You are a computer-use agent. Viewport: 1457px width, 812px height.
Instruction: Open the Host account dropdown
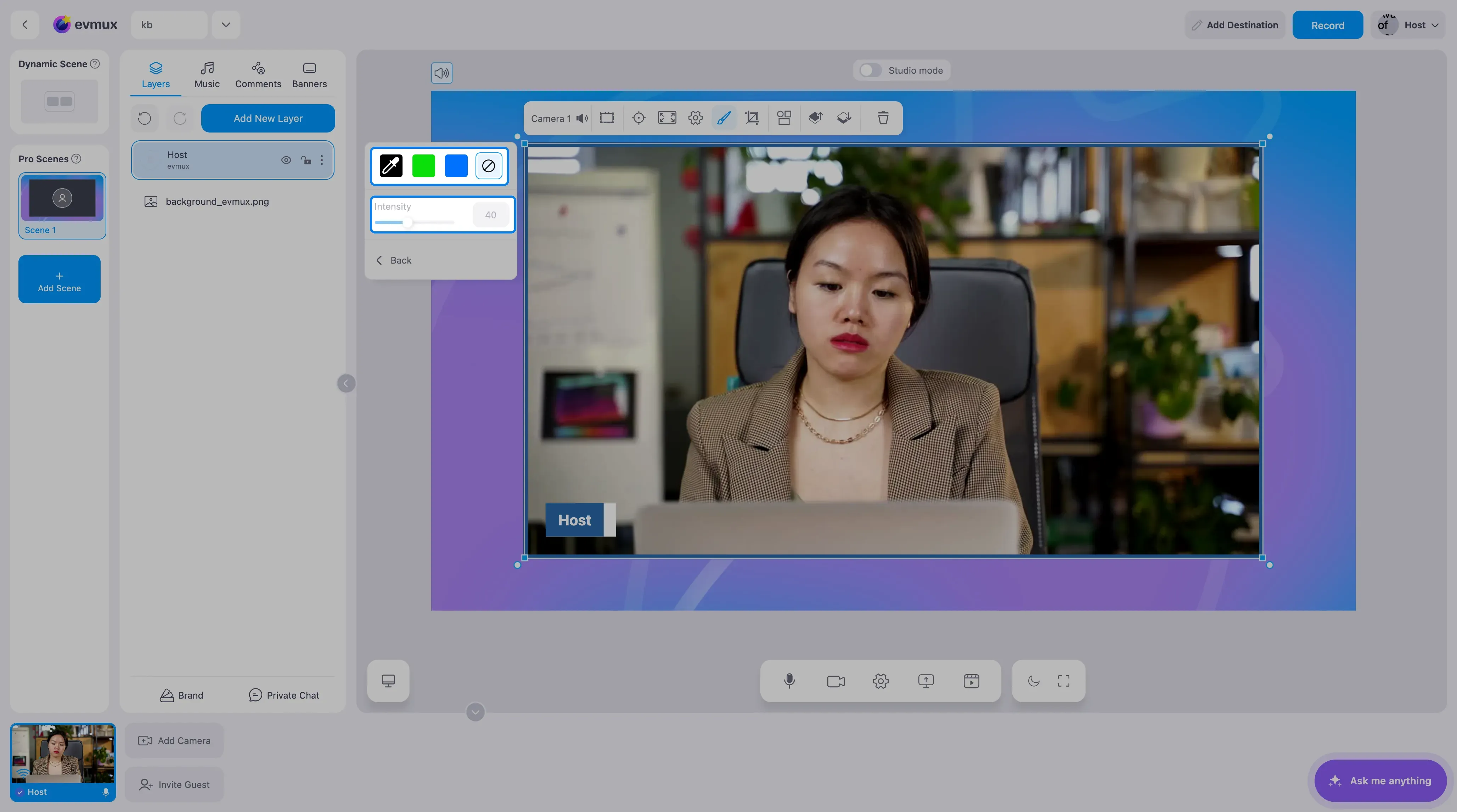1407,25
